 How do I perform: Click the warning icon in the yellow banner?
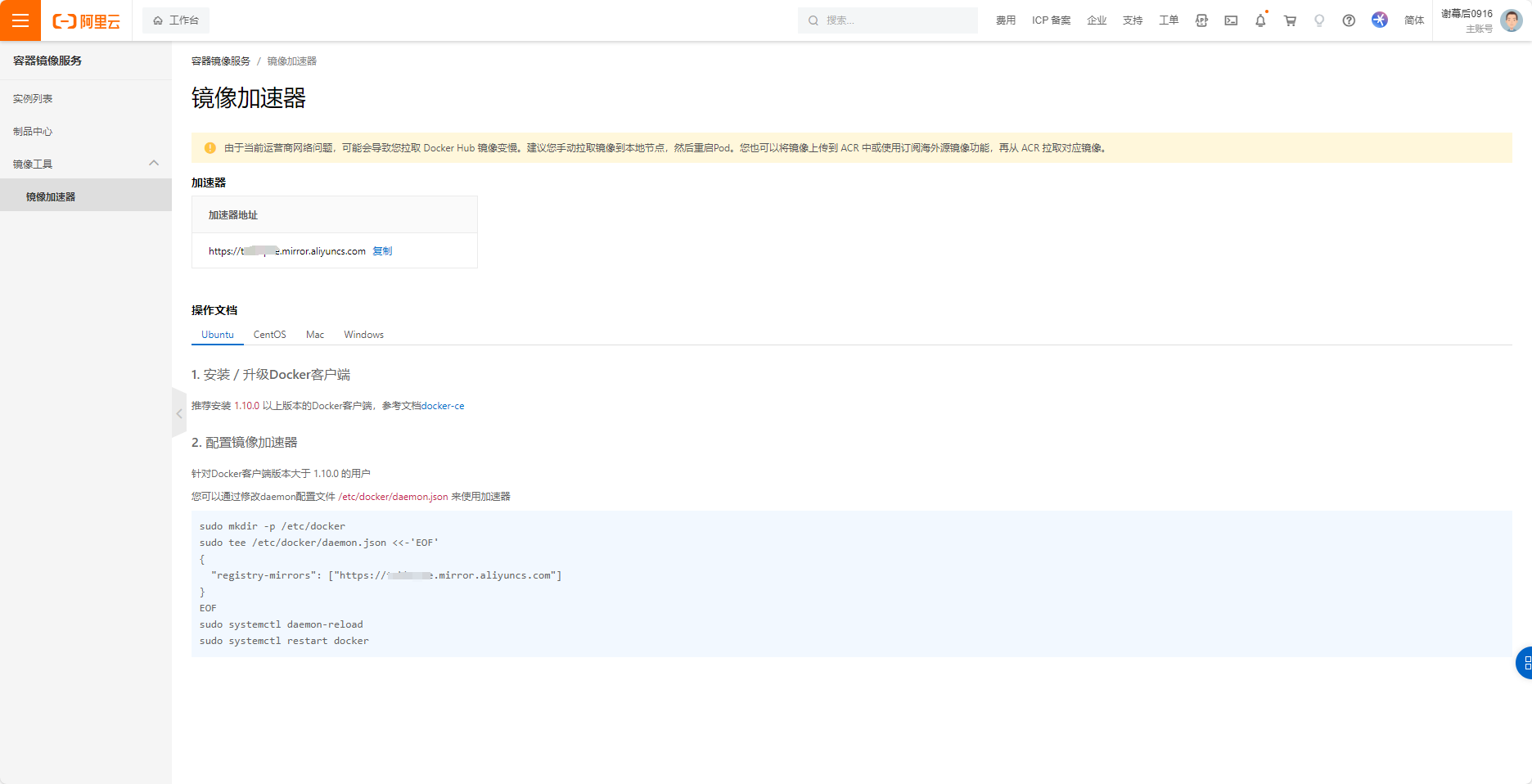point(210,148)
